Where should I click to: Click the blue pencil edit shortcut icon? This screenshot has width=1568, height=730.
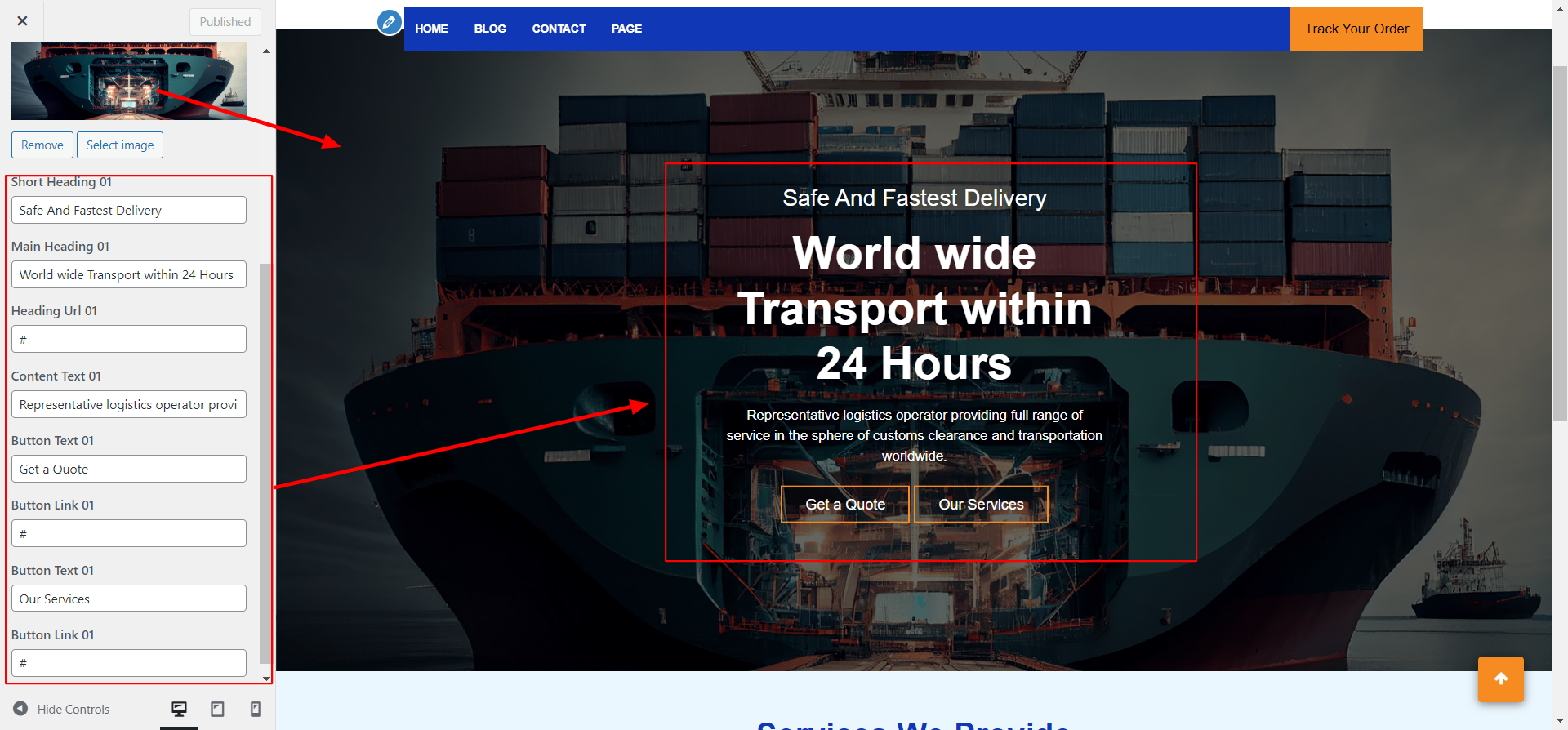point(390,22)
